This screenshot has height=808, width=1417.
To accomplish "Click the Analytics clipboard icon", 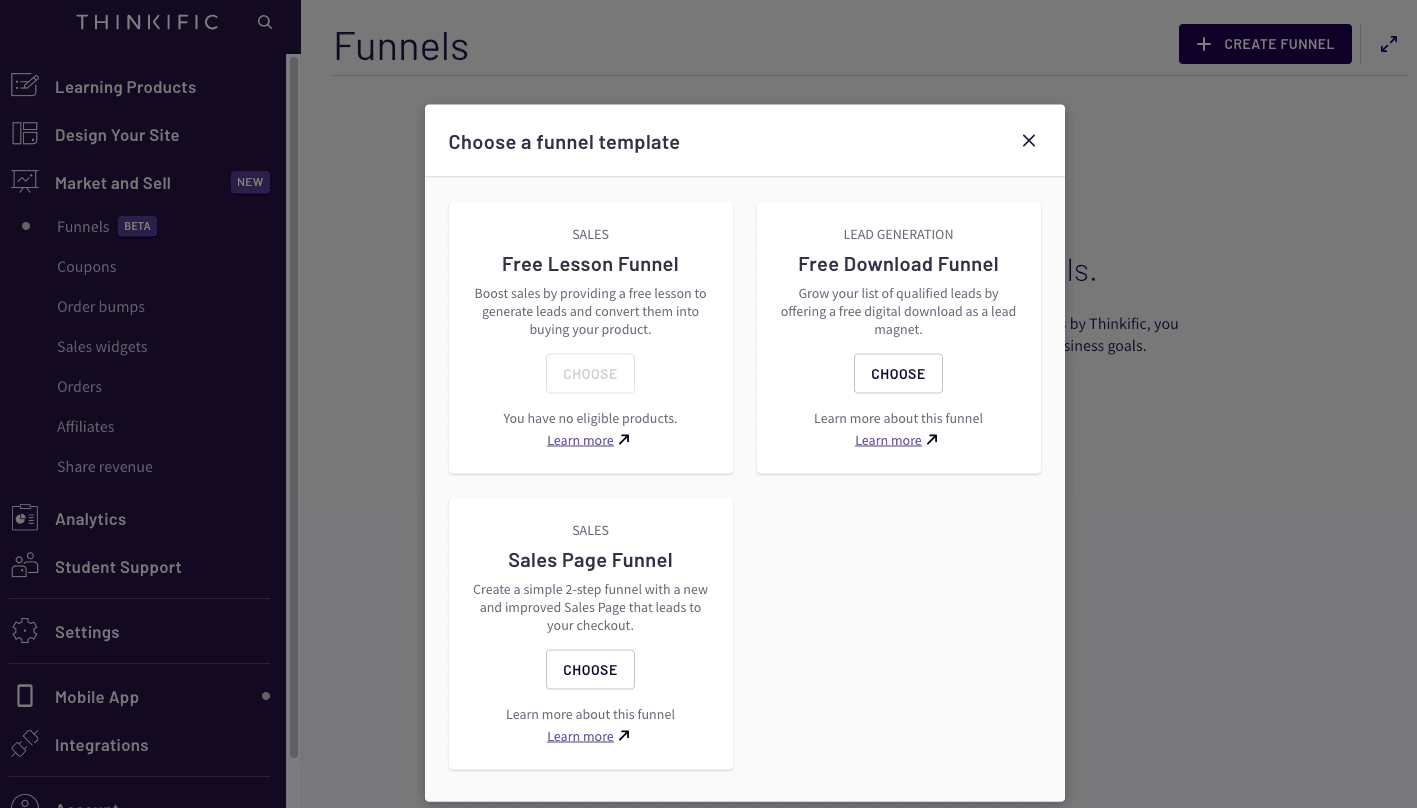I will (25, 518).
